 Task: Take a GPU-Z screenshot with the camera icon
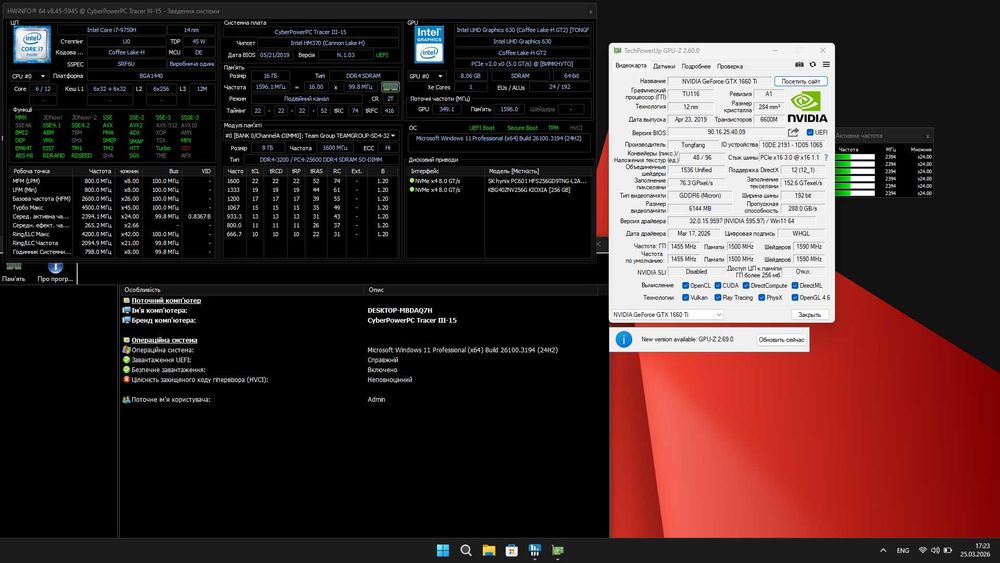(799, 64)
